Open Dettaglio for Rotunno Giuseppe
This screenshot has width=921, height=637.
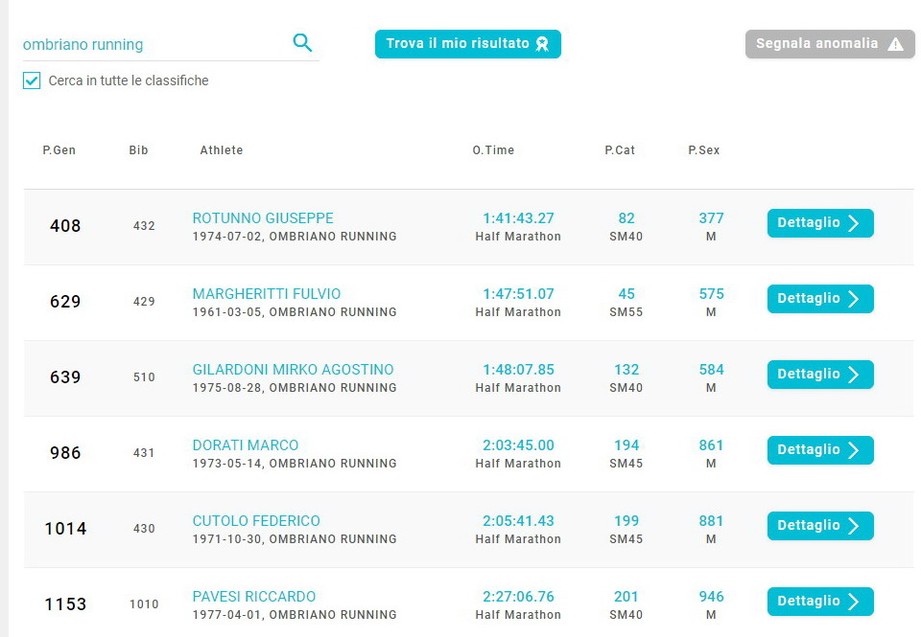820,223
